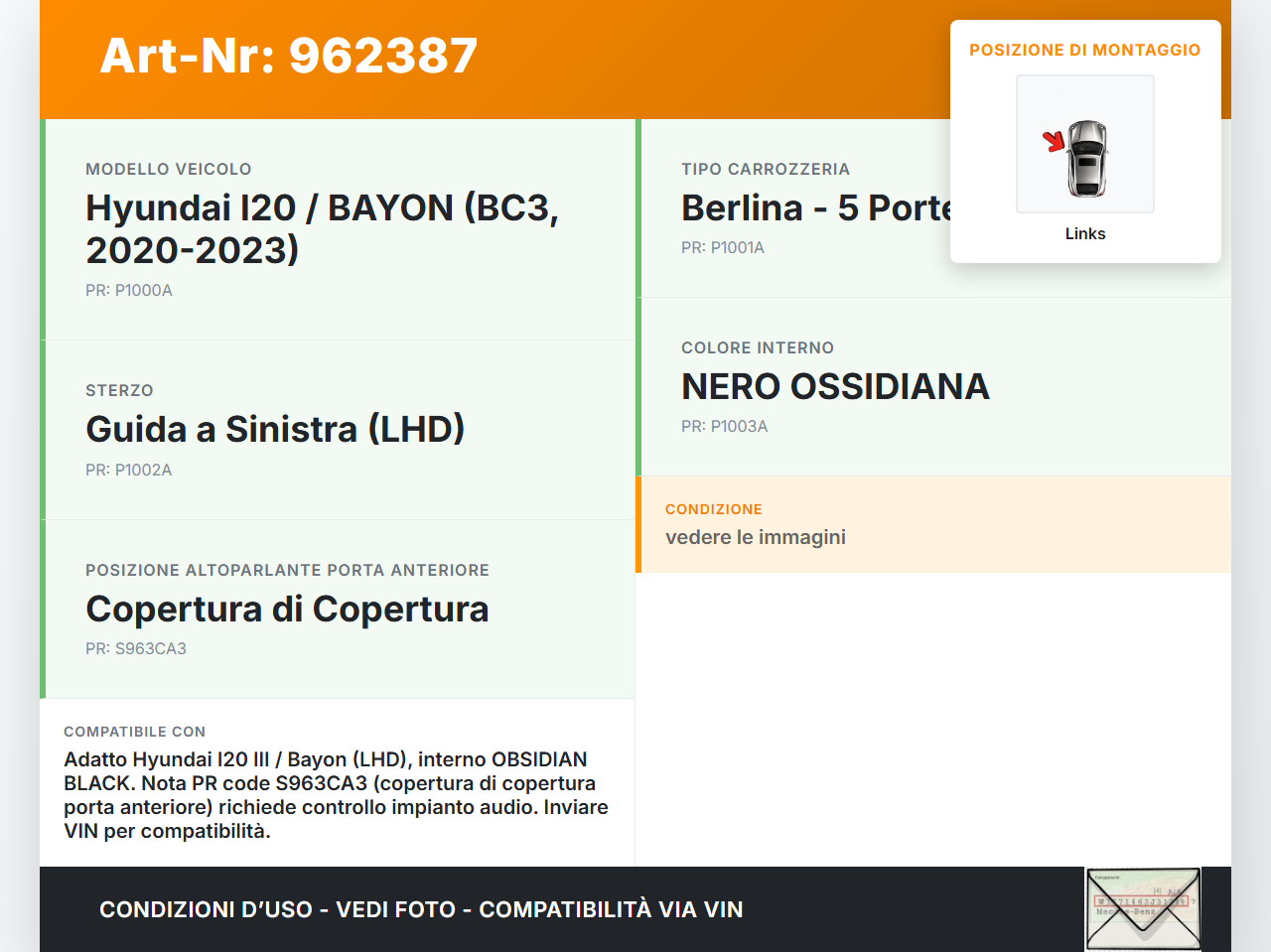Image resolution: width=1271 pixels, height=952 pixels.
Task: Click the code 'PR: P1000A'
Action: pyautogui.click(x=129, y=290)
